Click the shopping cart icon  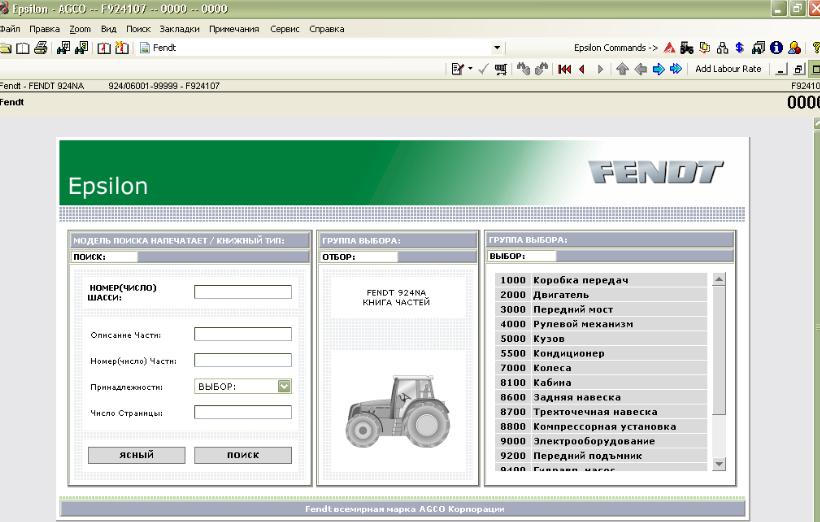(x=500, y=69)
